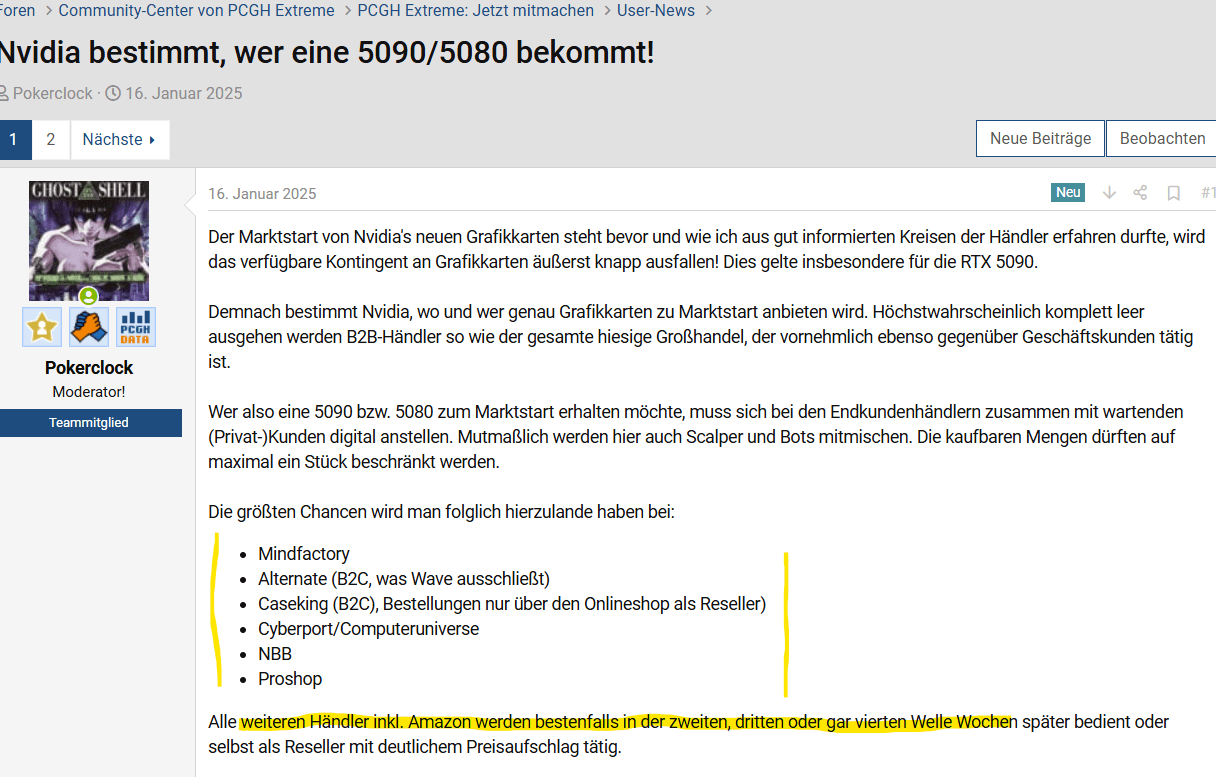This screenshot has height=777, width=1216.
Task: Click the thread title heading
Action: [x=327, y=53]
